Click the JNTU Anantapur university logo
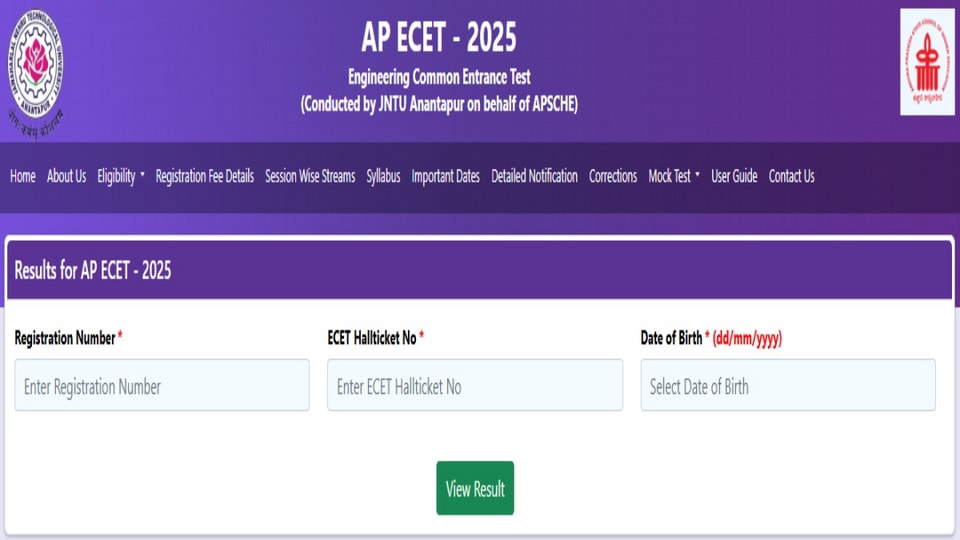 (36, 65)
